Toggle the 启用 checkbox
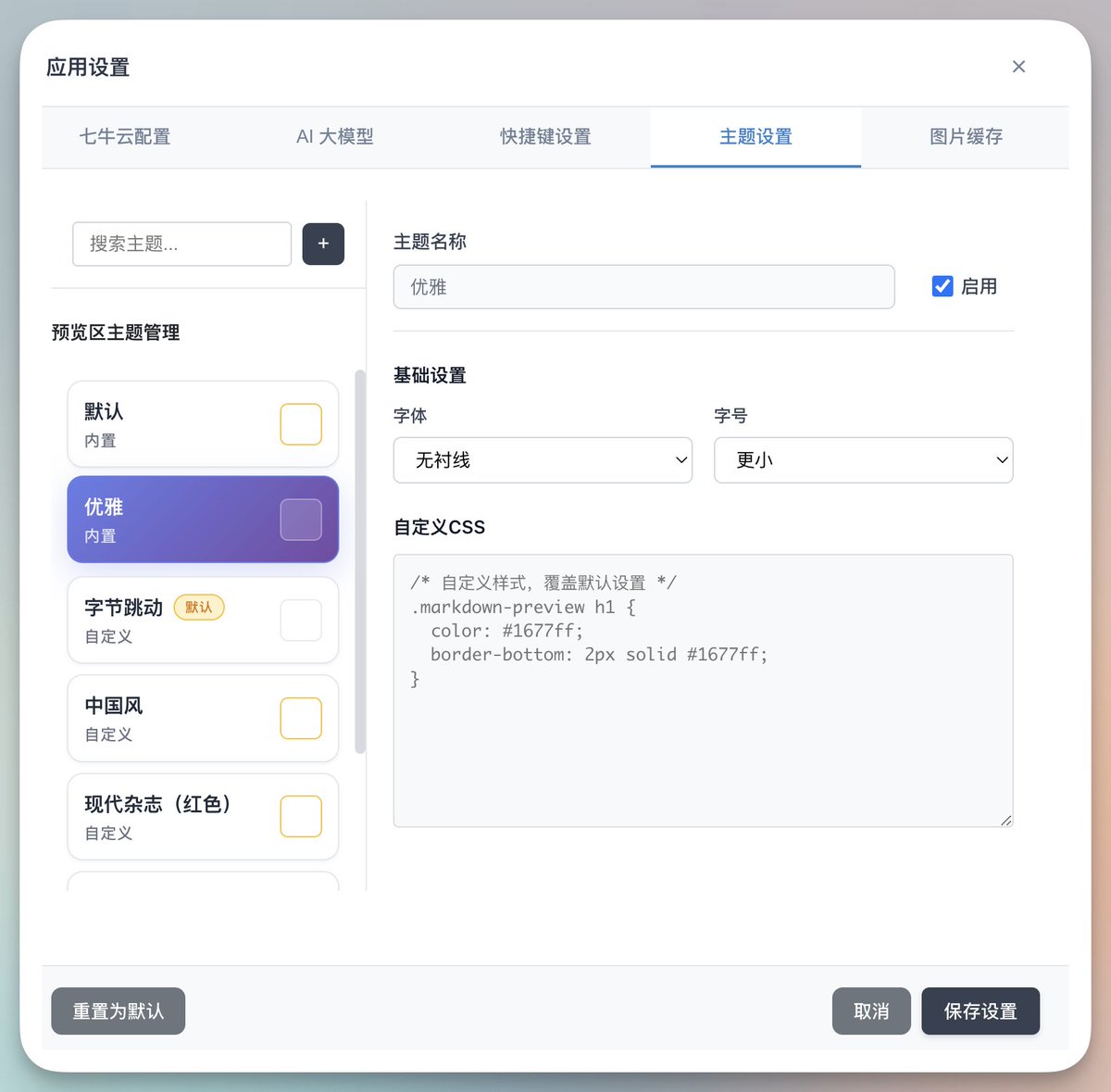 pos(942,286)
